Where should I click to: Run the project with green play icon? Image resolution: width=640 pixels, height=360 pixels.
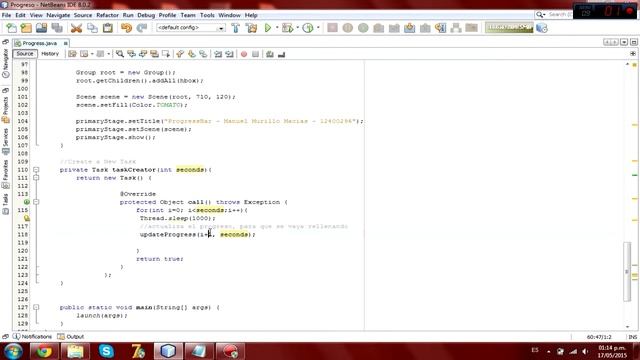(x=268, y=28)
